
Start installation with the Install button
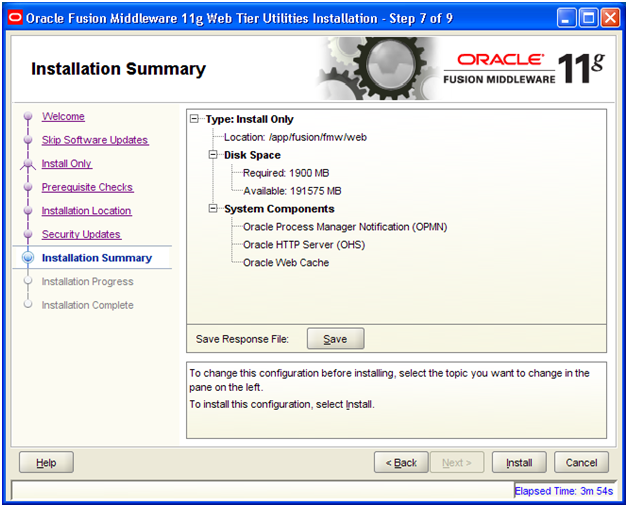point(519,463)
